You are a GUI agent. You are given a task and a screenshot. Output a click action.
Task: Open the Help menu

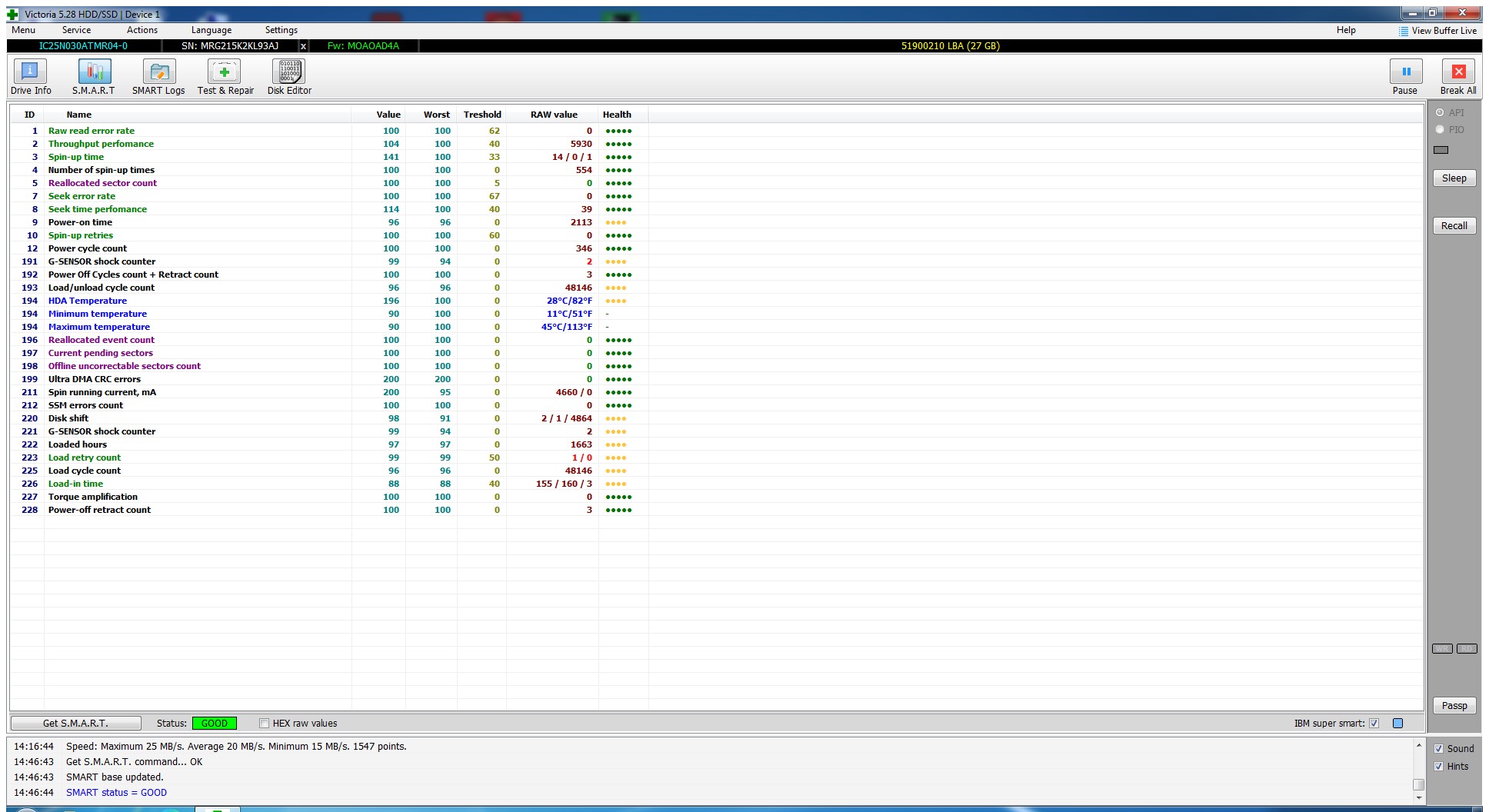(x=1346, y=30)
